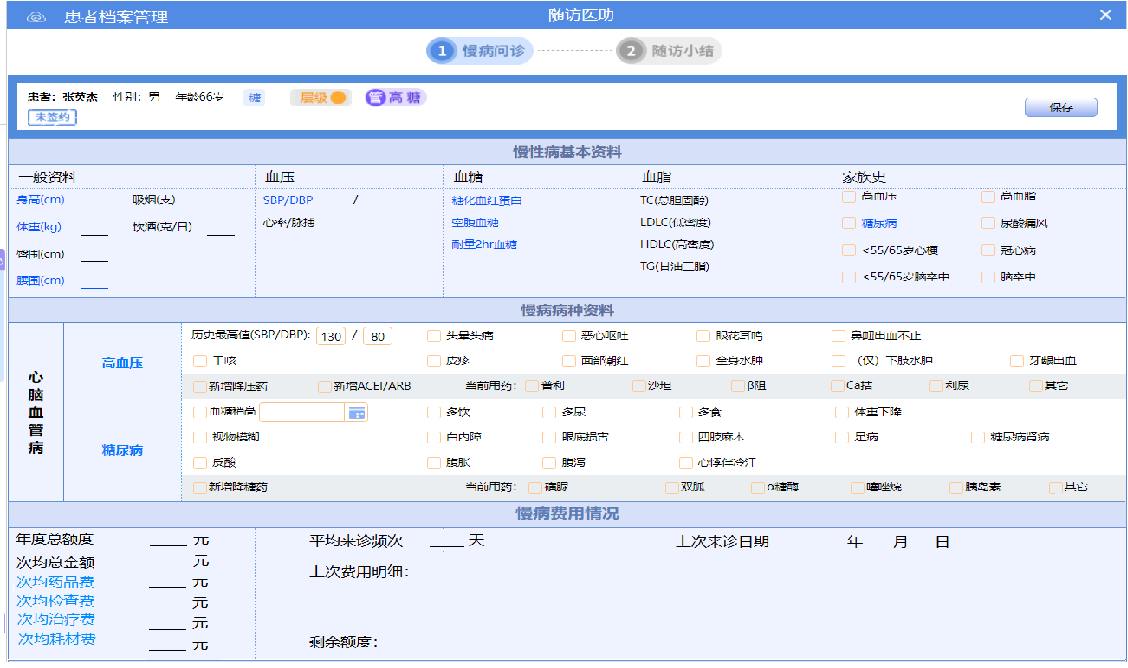Check the <55/65岁脑卒中 checkbox

(849, 277)
